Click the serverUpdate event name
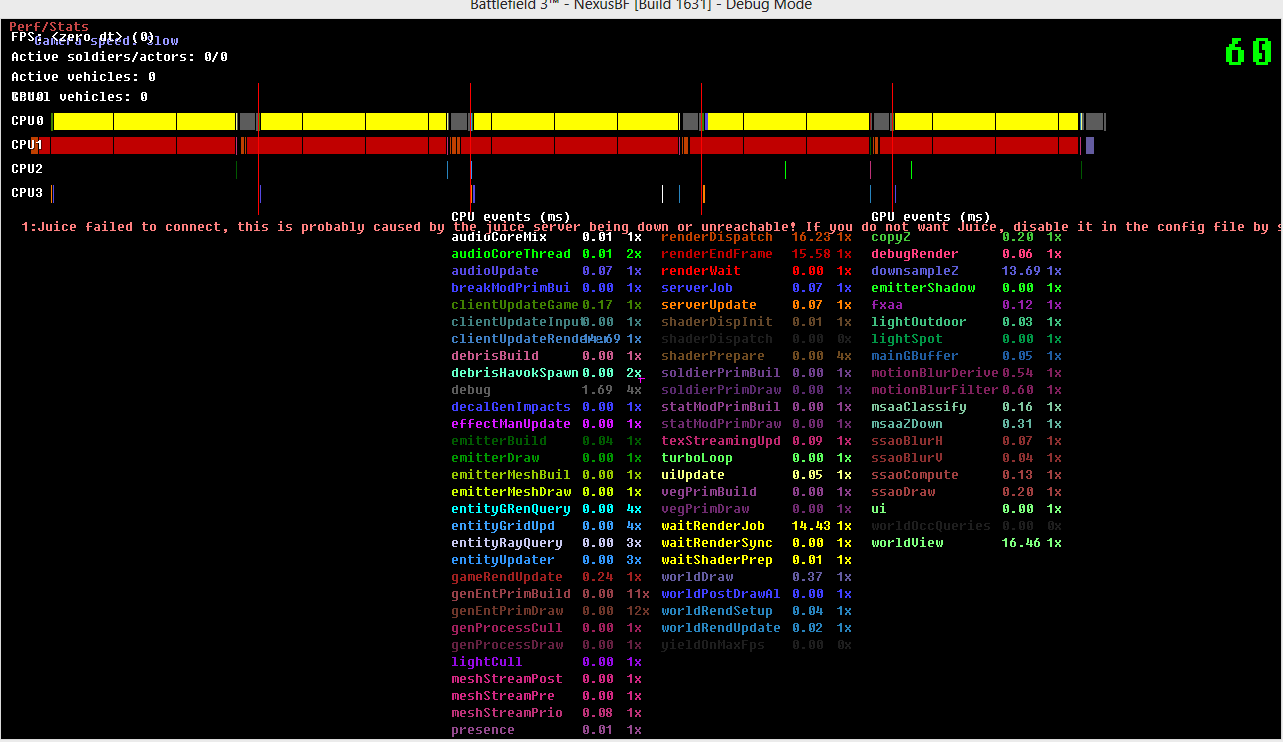 pyautogui.click(x=709, y=305)
